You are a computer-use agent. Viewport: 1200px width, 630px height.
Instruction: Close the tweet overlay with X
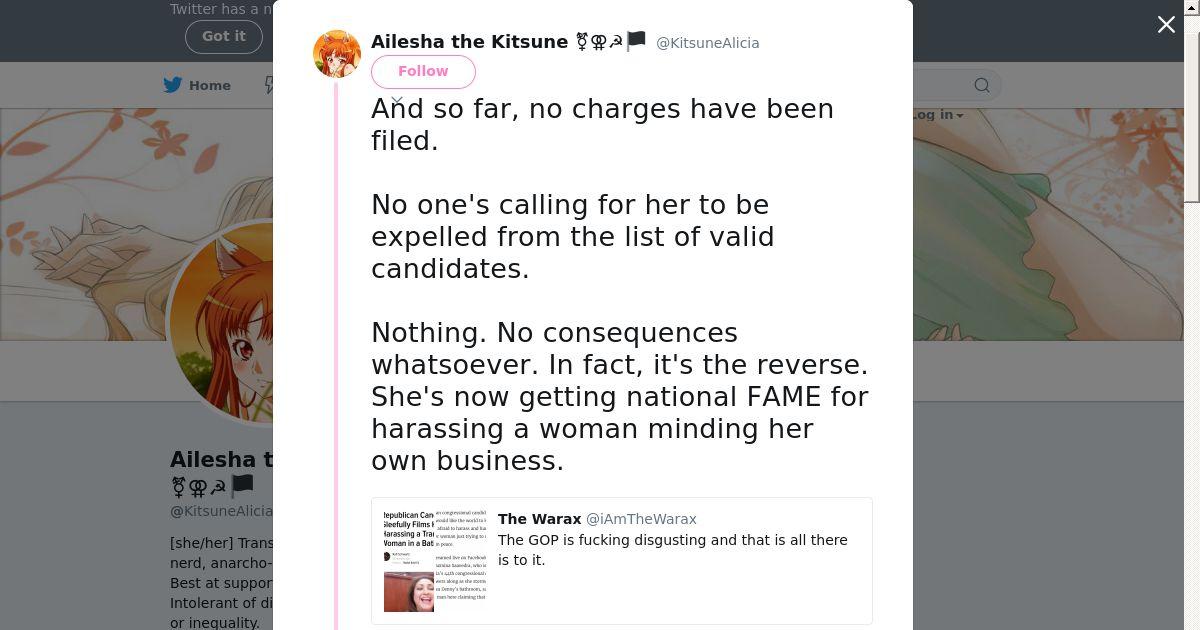point(1166,25)
